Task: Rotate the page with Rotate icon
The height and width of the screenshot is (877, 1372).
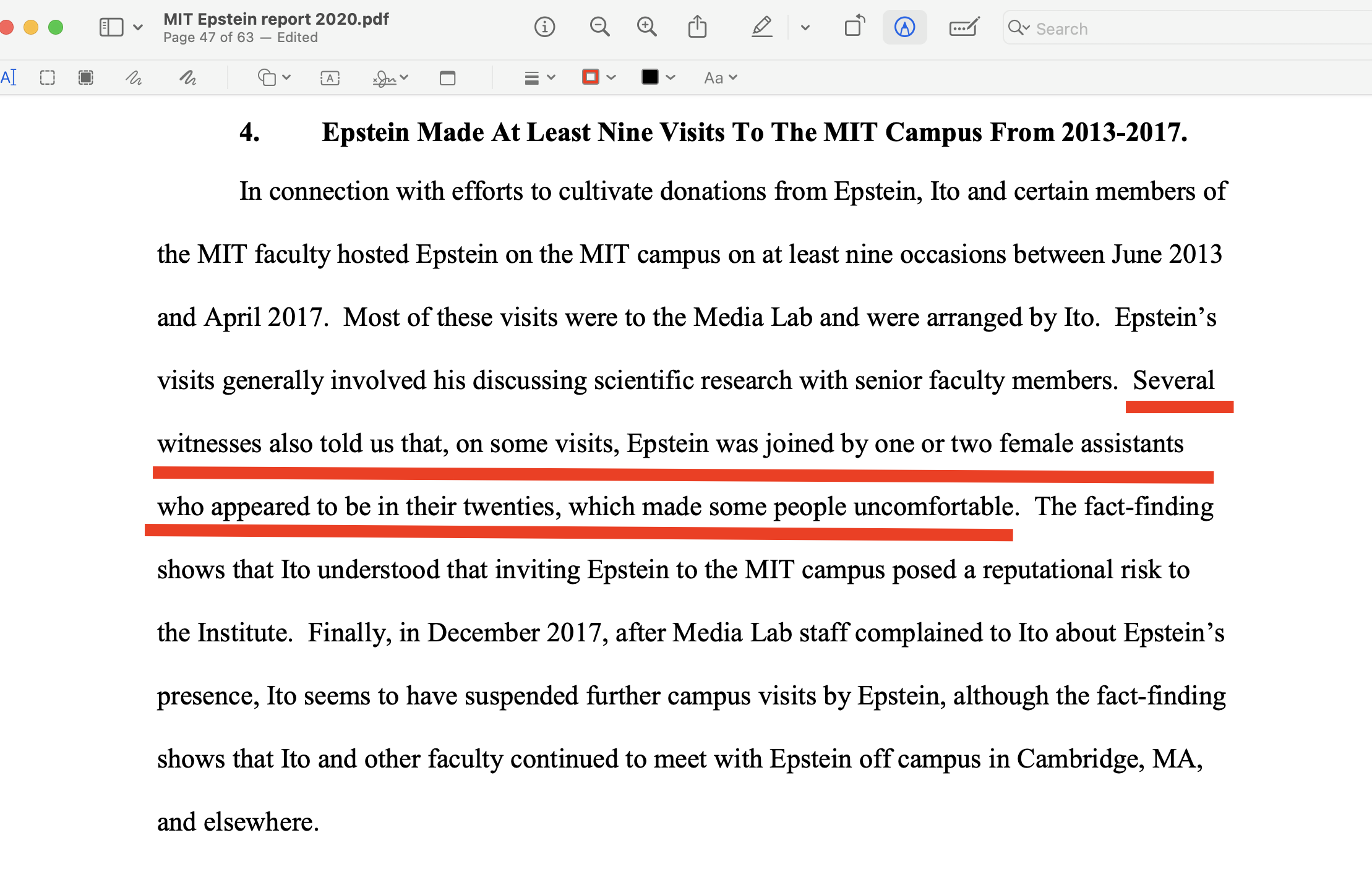Action: [854, 27]
